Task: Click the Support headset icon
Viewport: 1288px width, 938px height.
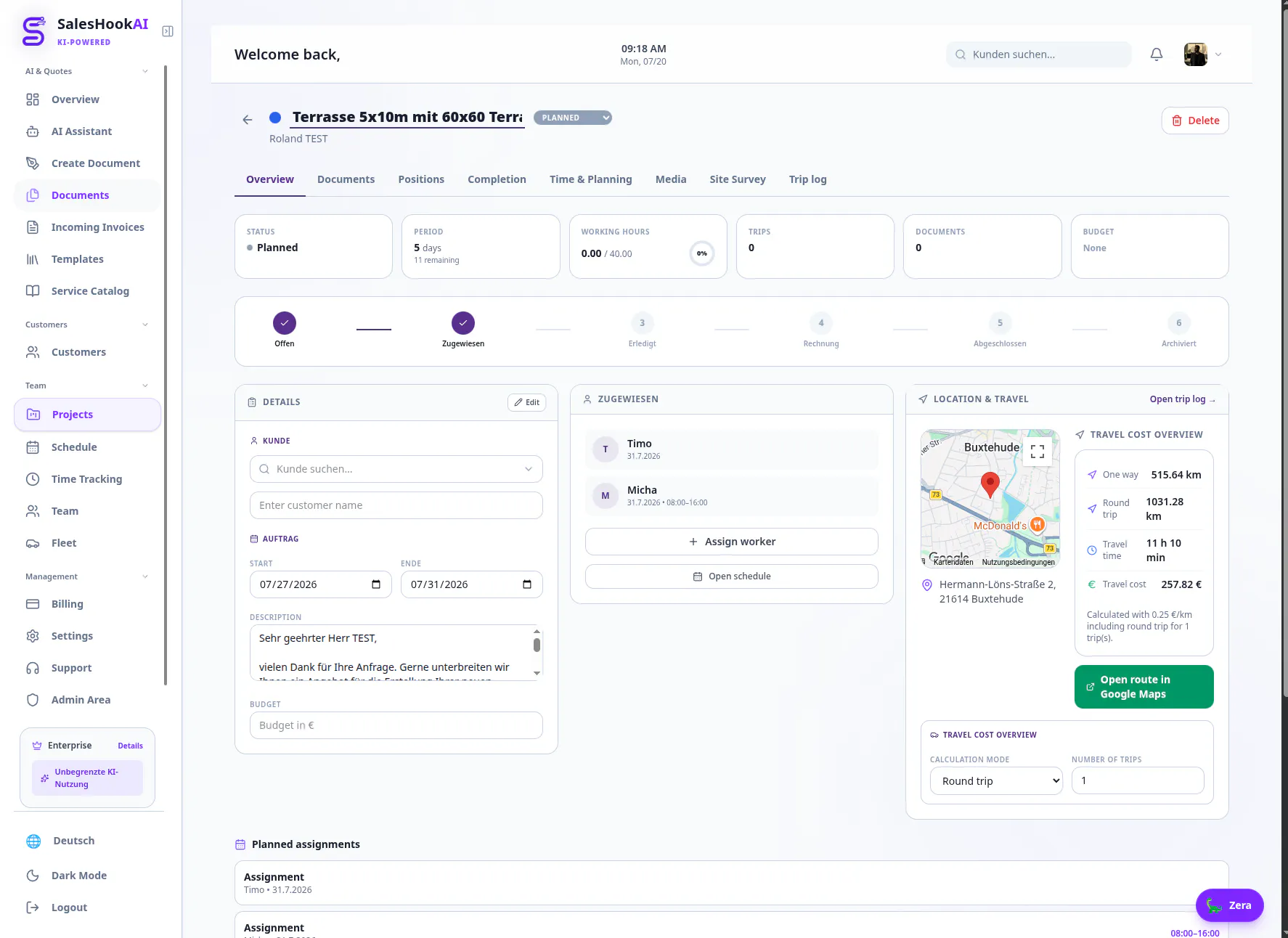Action: (x=33, y=668)
